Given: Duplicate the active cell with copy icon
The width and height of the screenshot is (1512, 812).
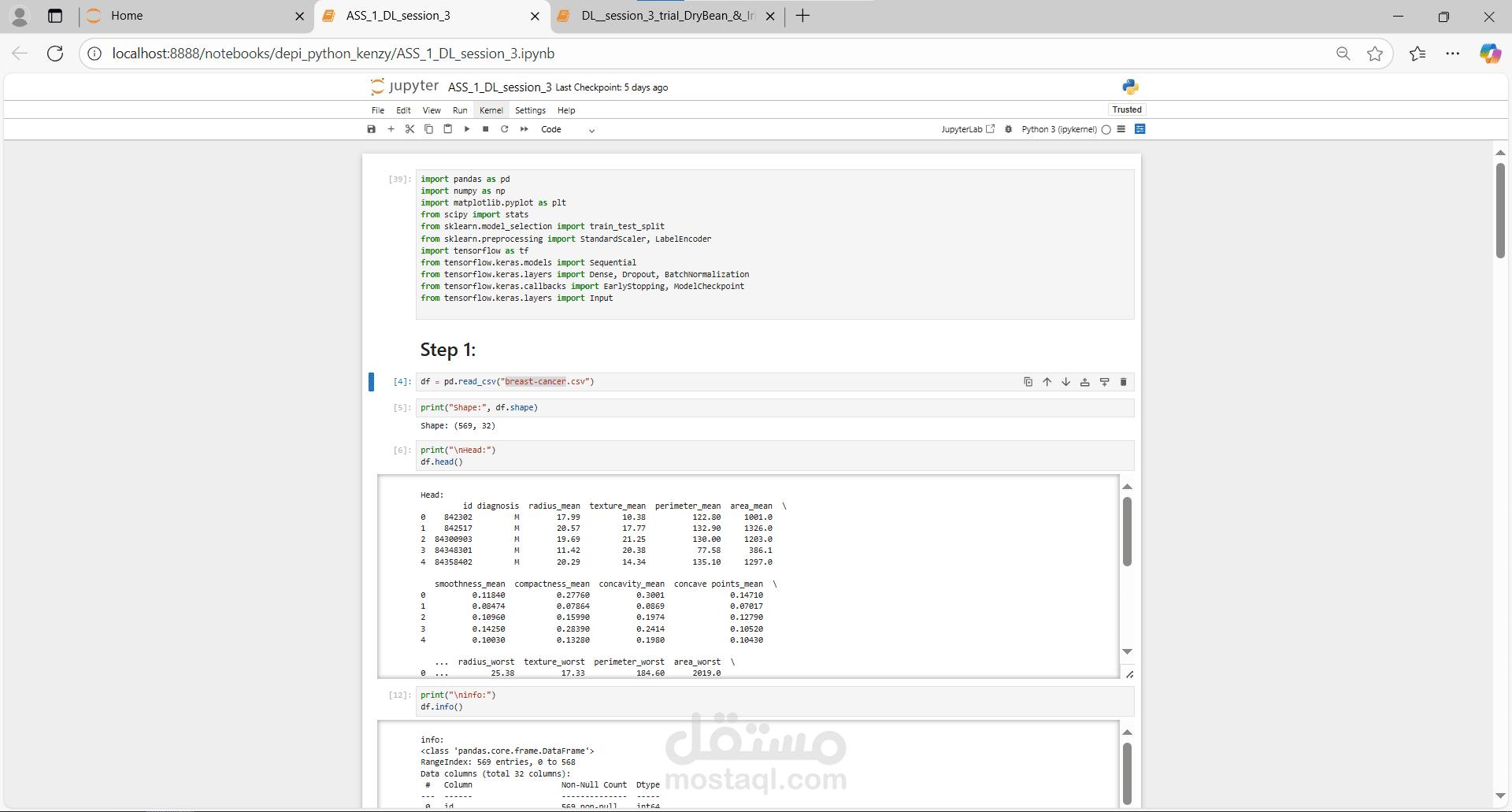Looking at the screenshot, I should [x=1028, y=382].
